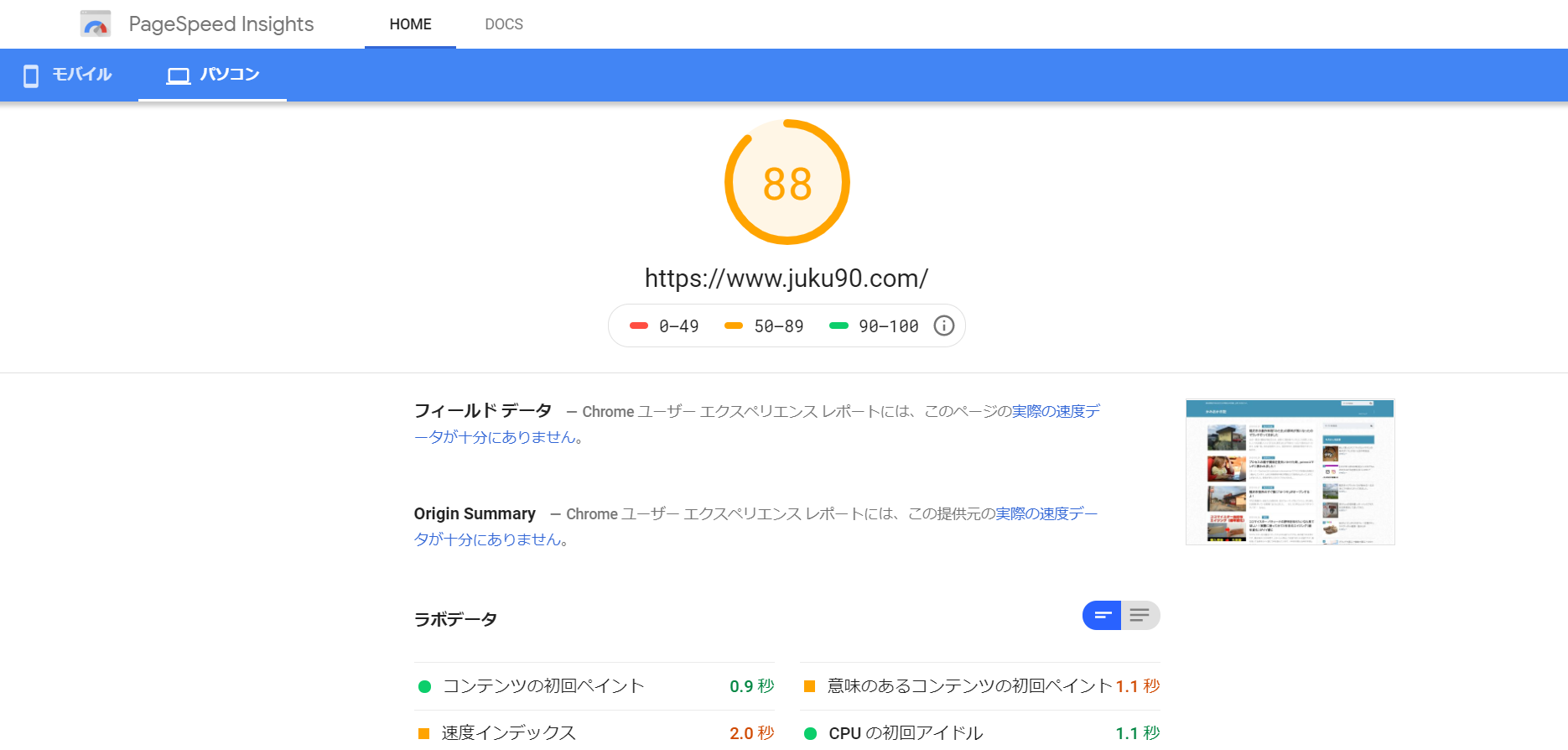The width and height of the screenshot is (1568, 750).
Task: Click the score 88 gauge
Action: click(787, 182)
